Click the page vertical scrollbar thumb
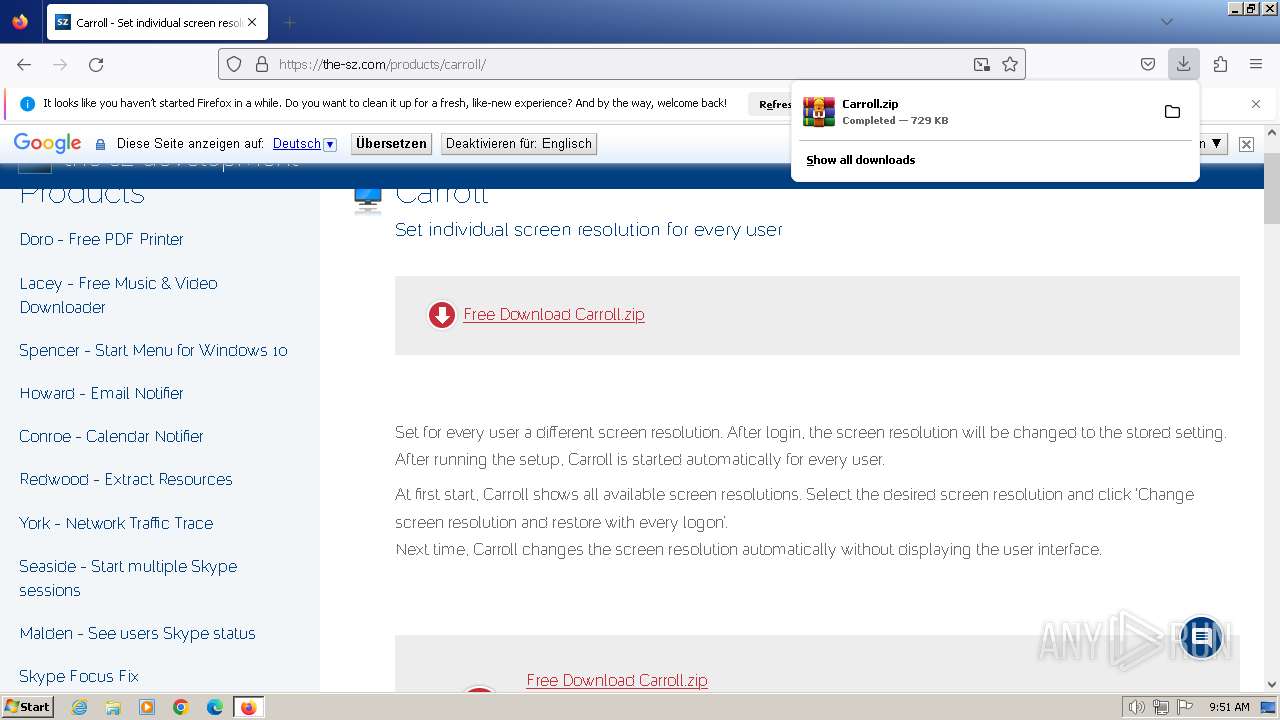This screenshot has height=720, width=1280. [x=1272, y=188]
